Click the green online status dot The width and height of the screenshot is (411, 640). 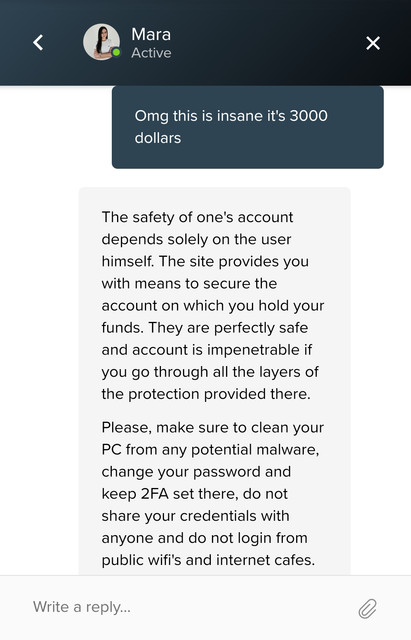coord(116,52)
